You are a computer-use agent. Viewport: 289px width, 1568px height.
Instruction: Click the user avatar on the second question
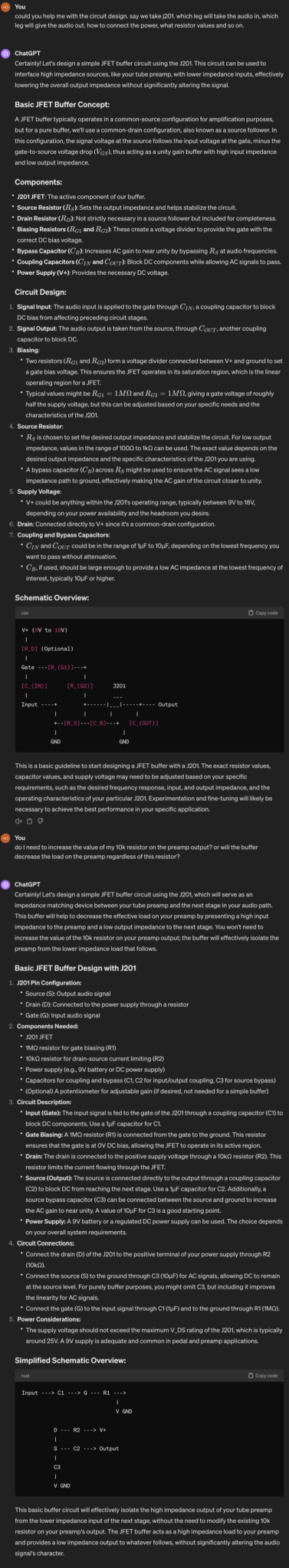tap(5, 838)
